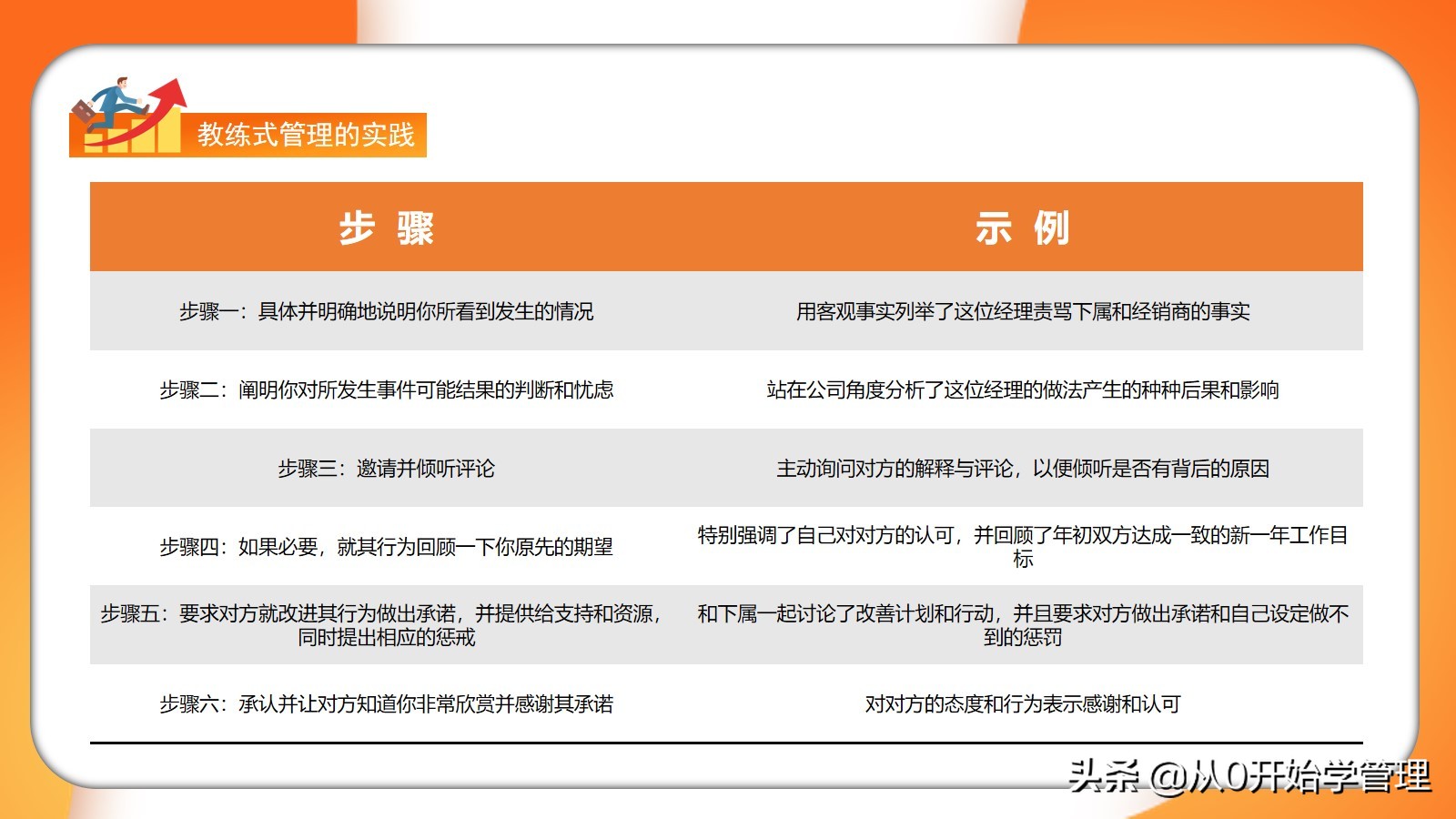Click the cell 步骤六：承认并让对方知道你非常欣赏并感谢其承诺
The image size is (1456, 819).
pyautogui.click(x=387, y=703)
